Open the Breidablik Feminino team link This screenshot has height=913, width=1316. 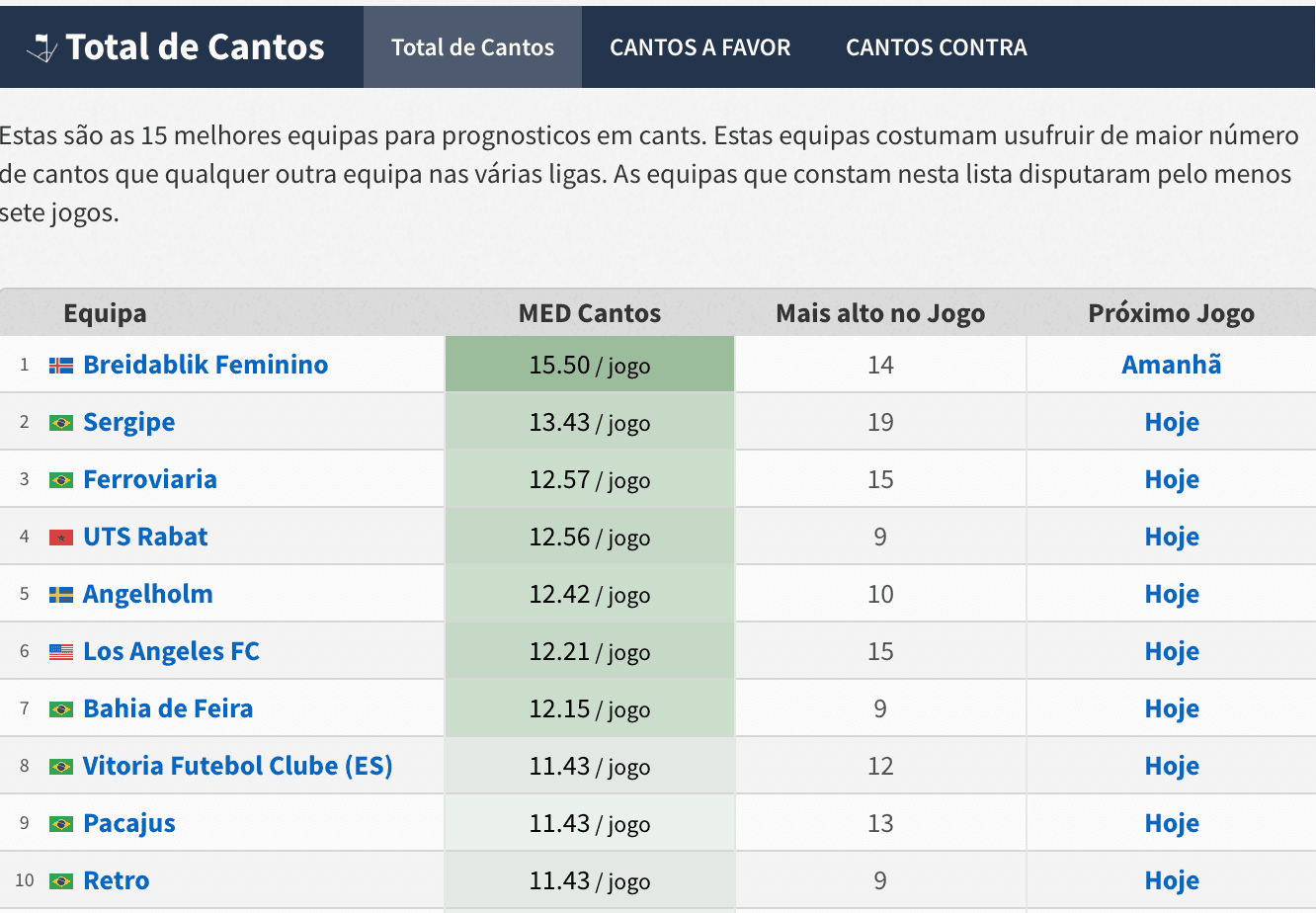(206, 365)
